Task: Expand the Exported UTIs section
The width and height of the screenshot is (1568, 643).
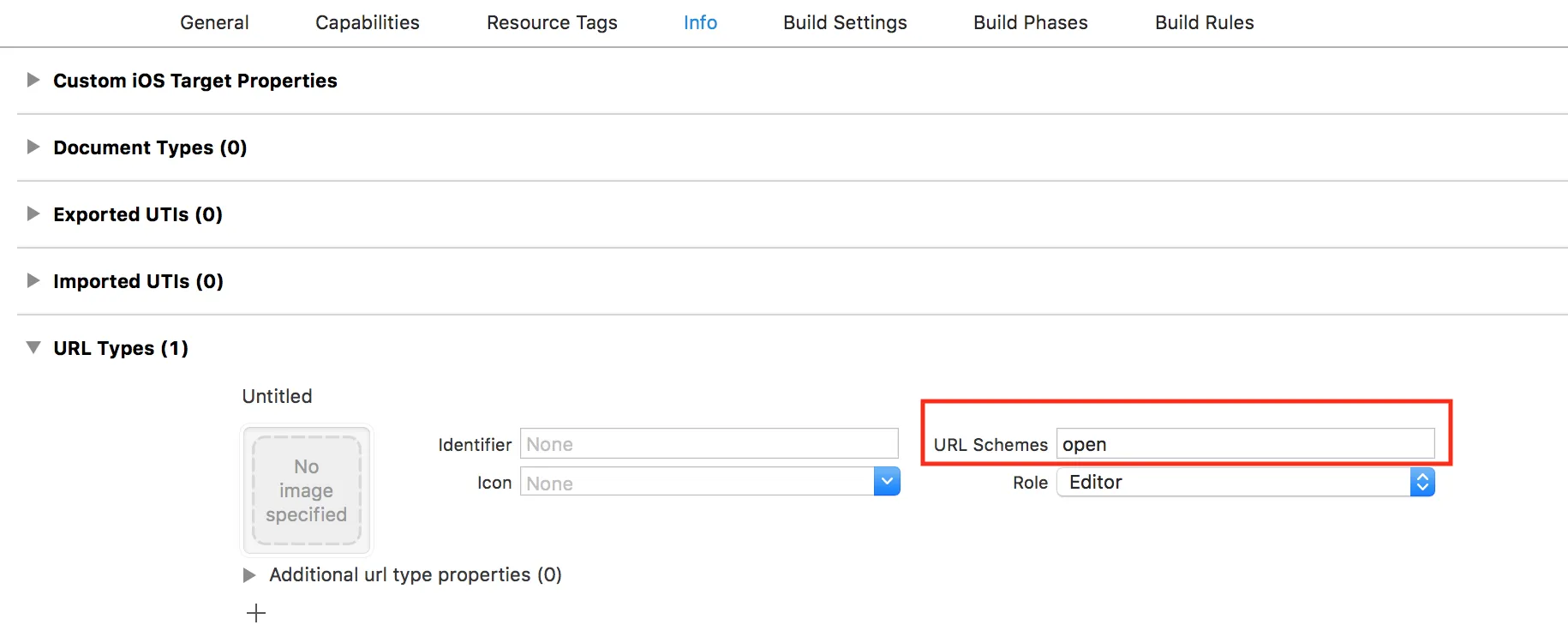Action: pyautogui.click(x=33, y=213)
